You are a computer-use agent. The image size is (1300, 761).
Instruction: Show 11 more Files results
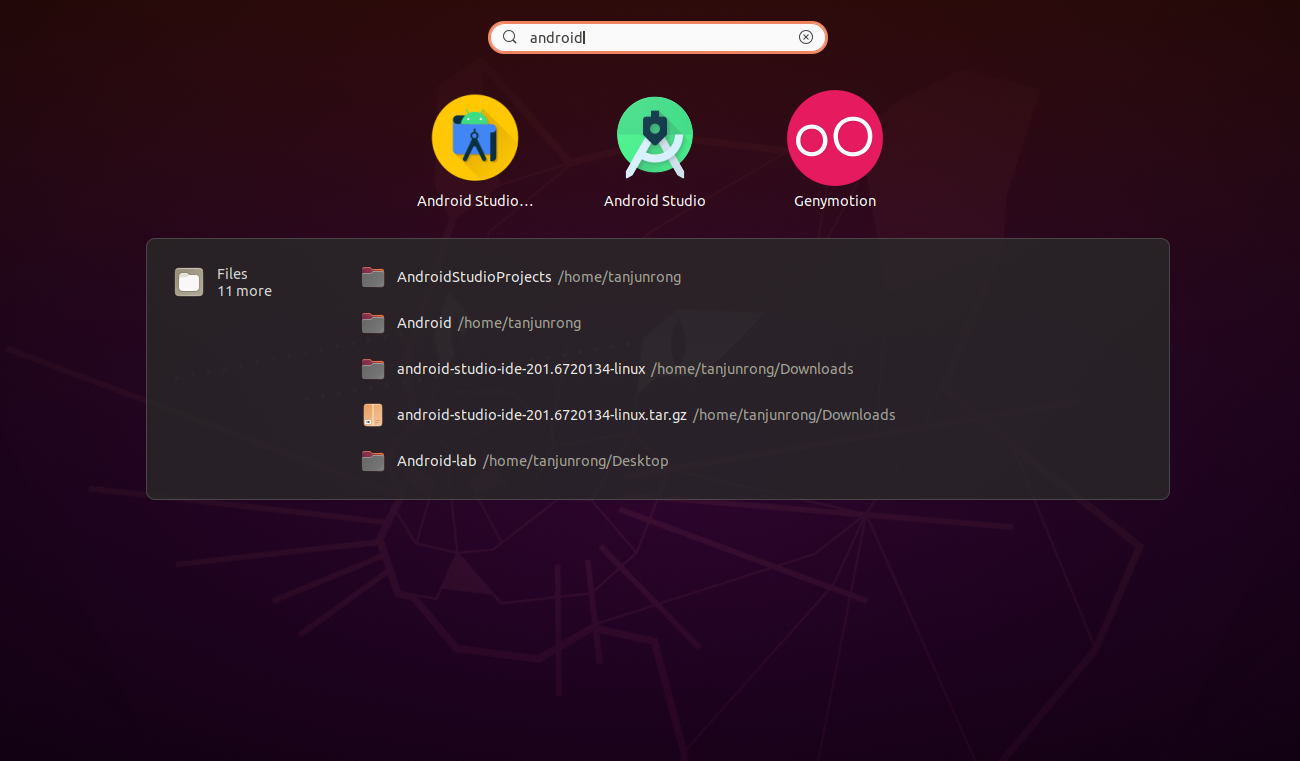(244, 291)
